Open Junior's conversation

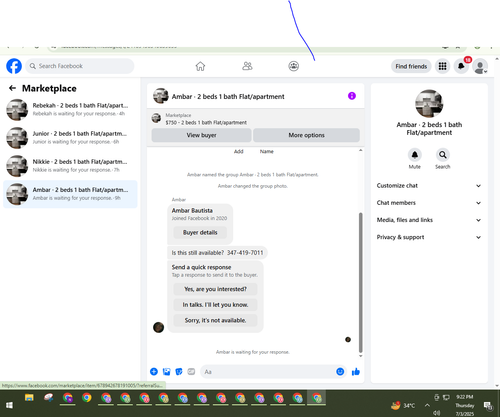tap(70, 138)
